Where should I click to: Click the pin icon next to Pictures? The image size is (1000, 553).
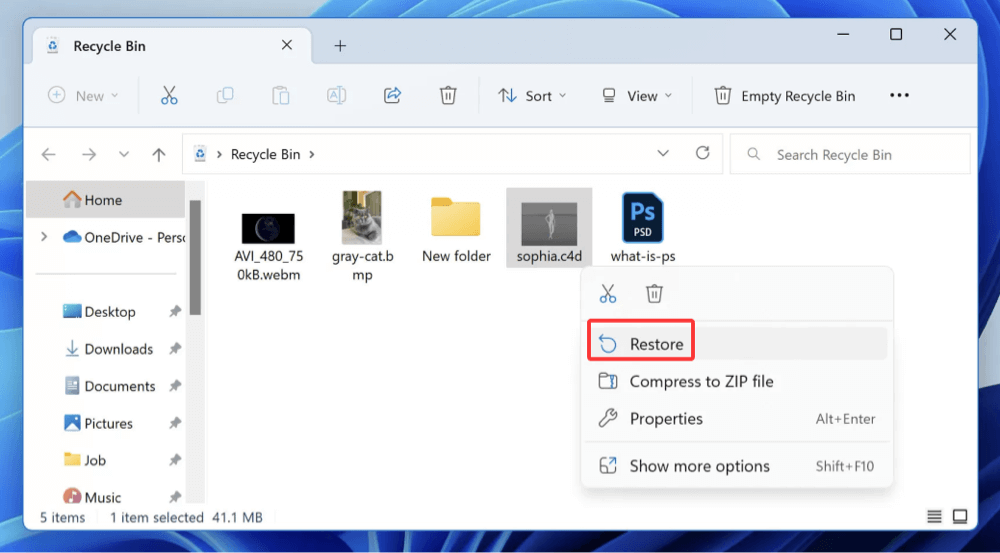tap(174, 424)
